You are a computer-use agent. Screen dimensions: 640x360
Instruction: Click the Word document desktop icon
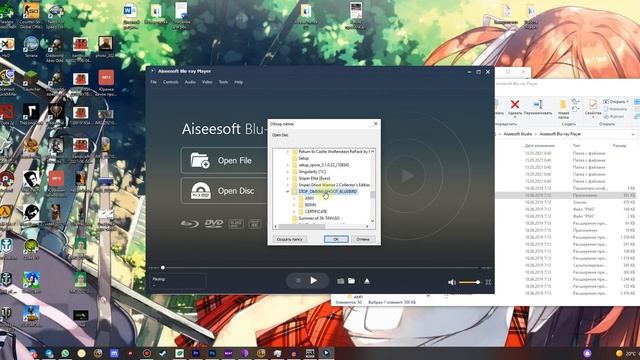click(130, 16)
